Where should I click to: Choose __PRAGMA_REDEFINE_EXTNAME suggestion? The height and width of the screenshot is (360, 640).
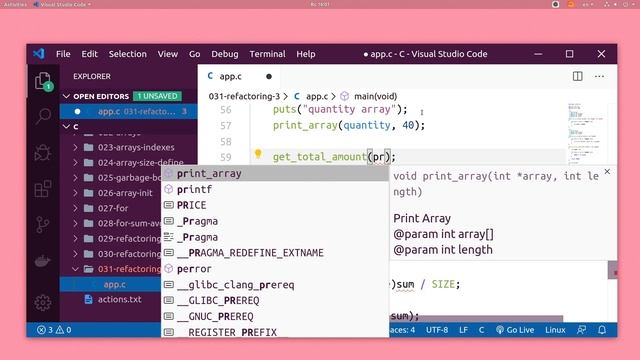point(275,253)
